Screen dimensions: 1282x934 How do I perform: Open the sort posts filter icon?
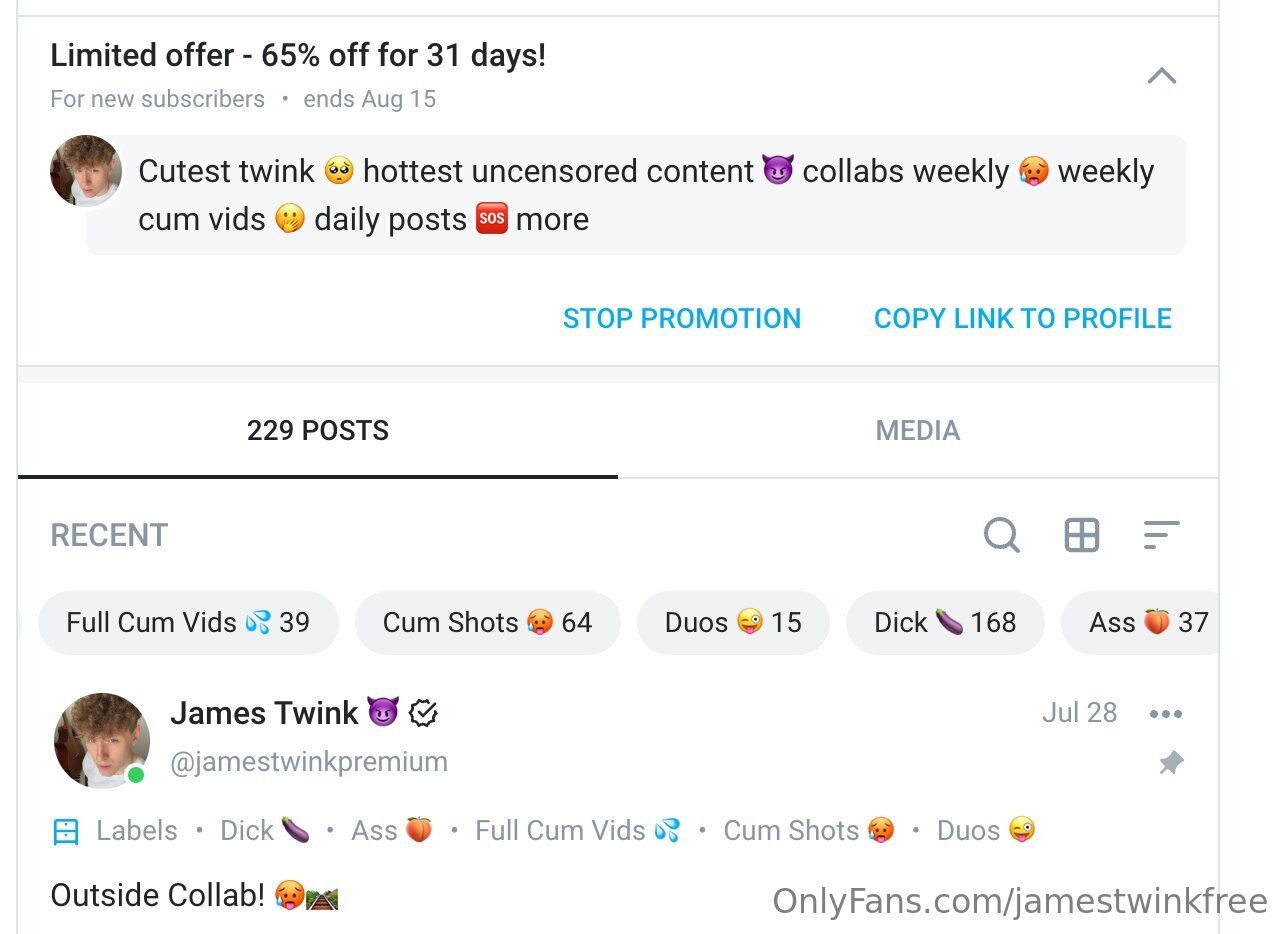(x=1161, y=535)
